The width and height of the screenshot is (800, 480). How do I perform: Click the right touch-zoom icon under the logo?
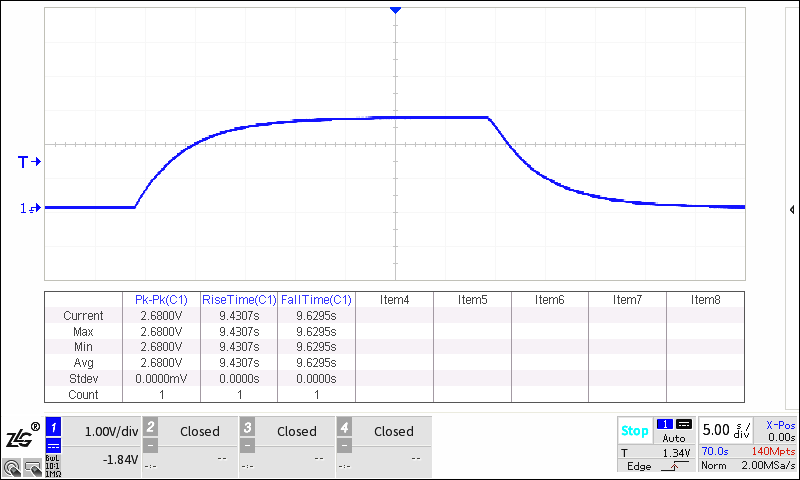coord(32,466)
